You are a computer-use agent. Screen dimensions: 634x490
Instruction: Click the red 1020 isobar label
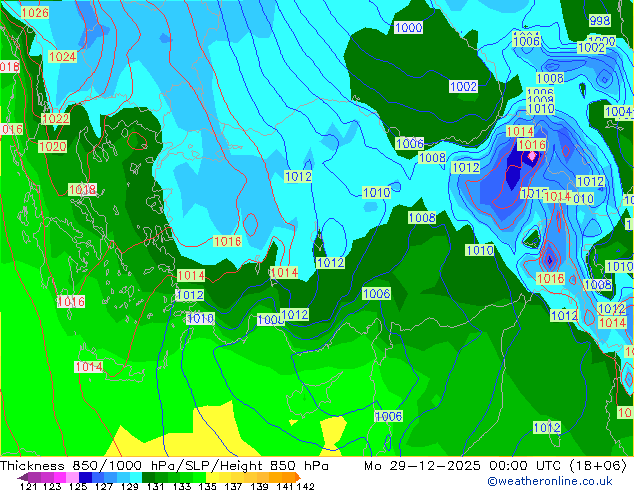53,146
